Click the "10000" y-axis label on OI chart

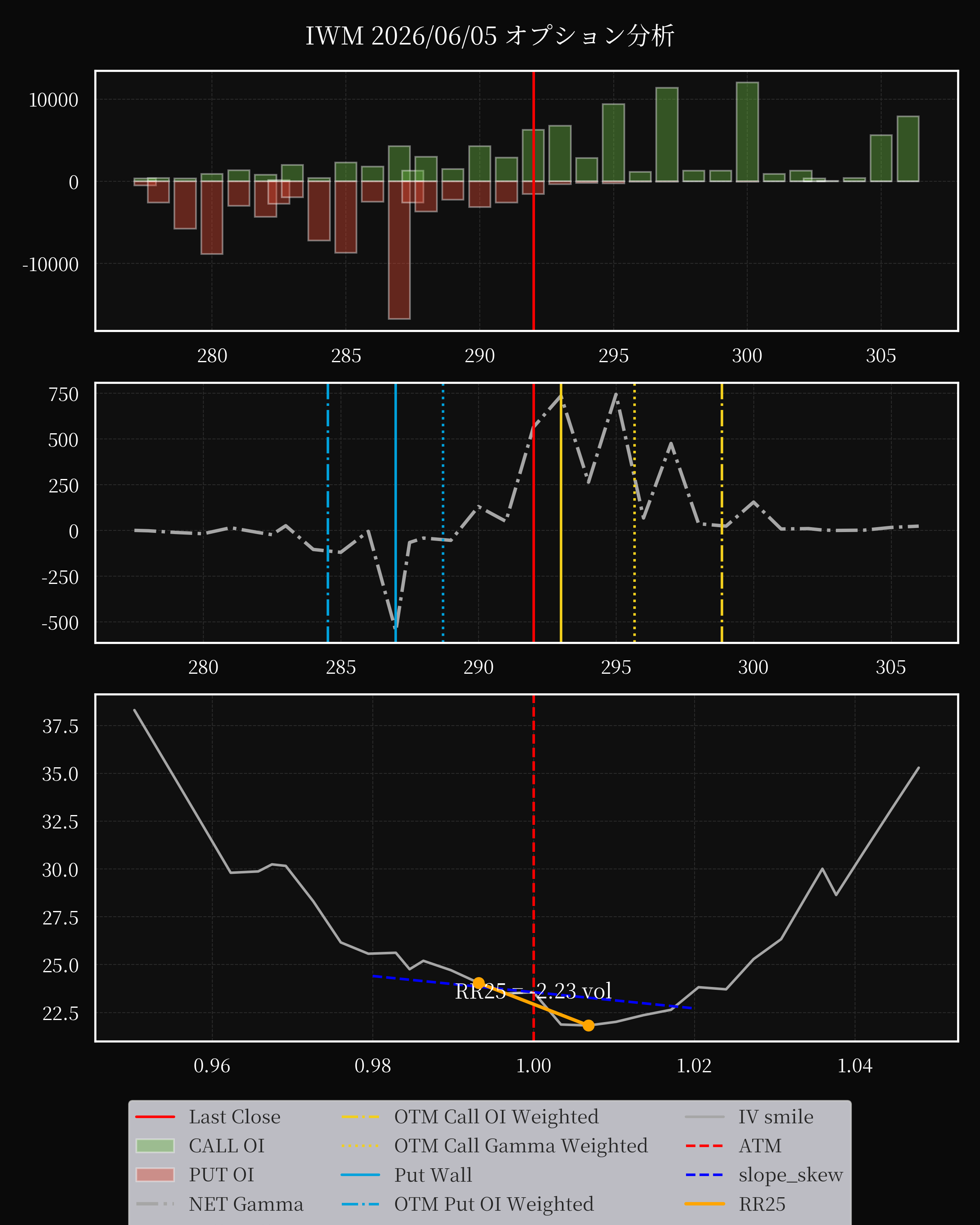[53, 100]
